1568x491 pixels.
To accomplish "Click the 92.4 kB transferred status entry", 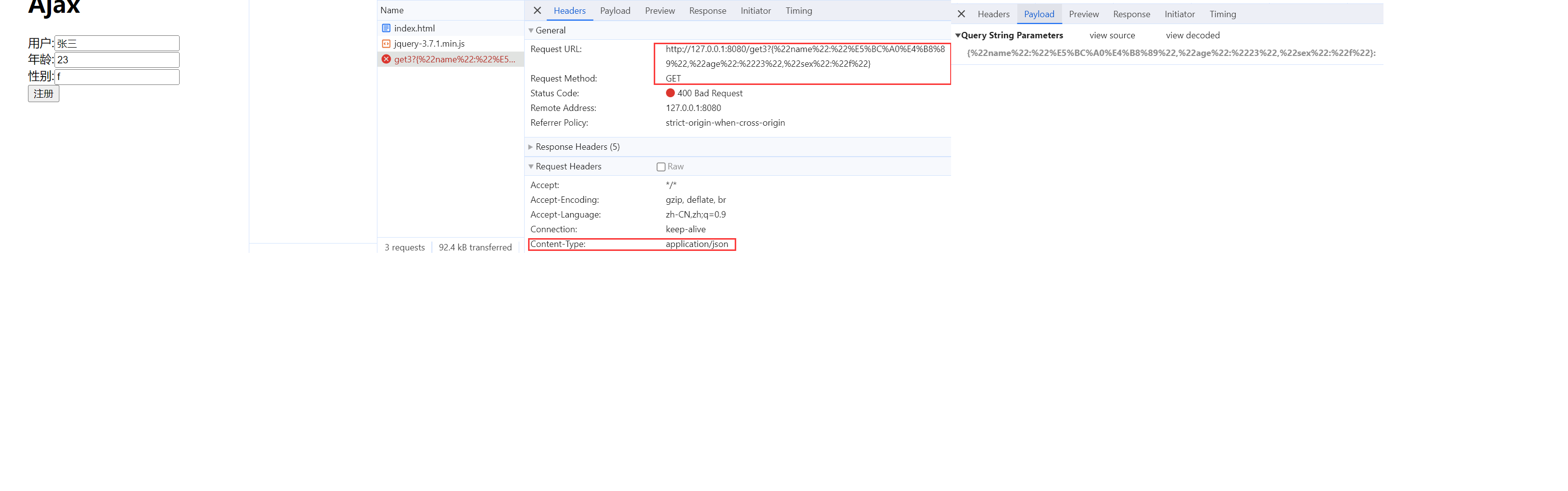I will 476,247.
